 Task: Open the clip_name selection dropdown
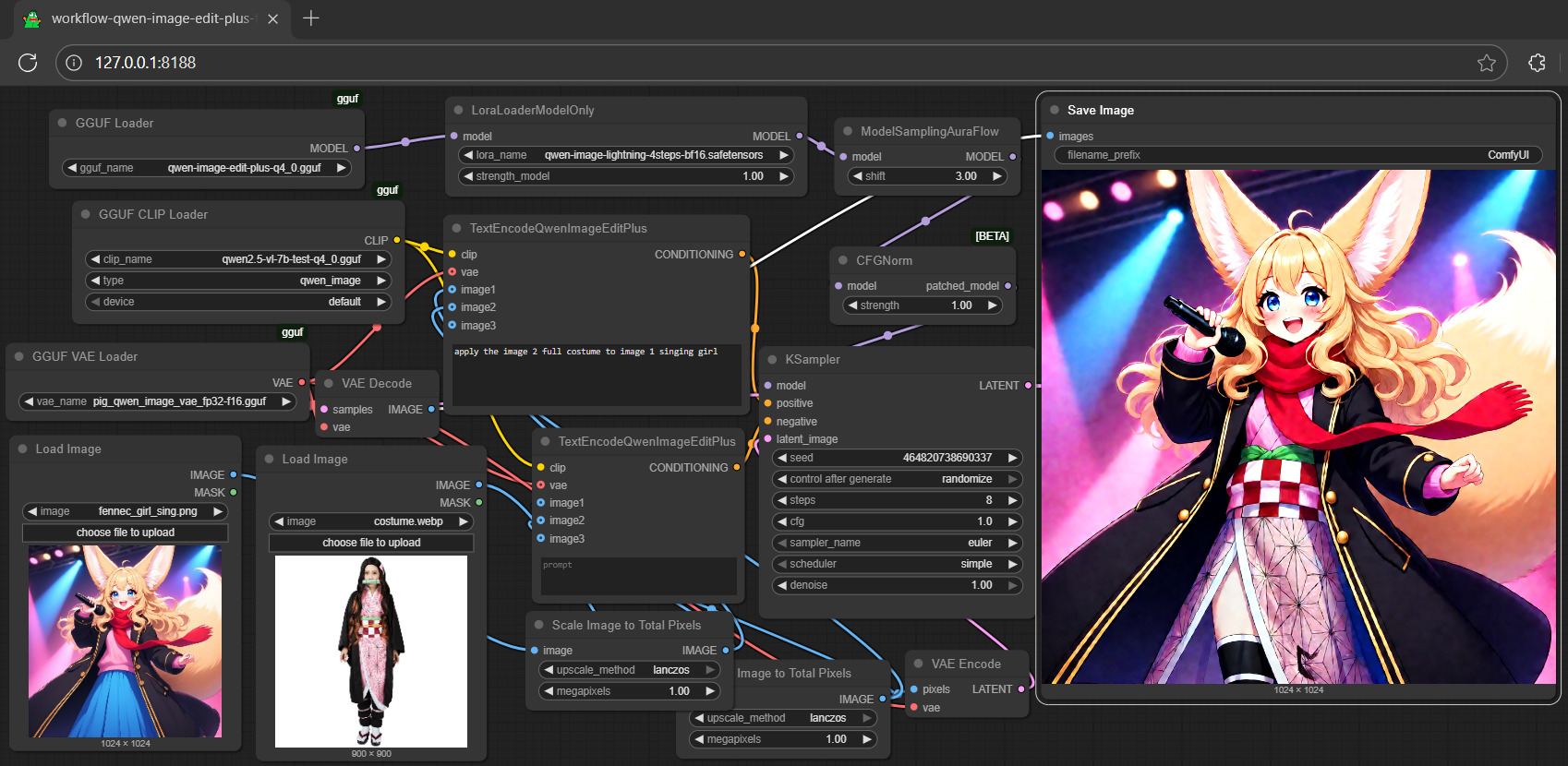238,259
